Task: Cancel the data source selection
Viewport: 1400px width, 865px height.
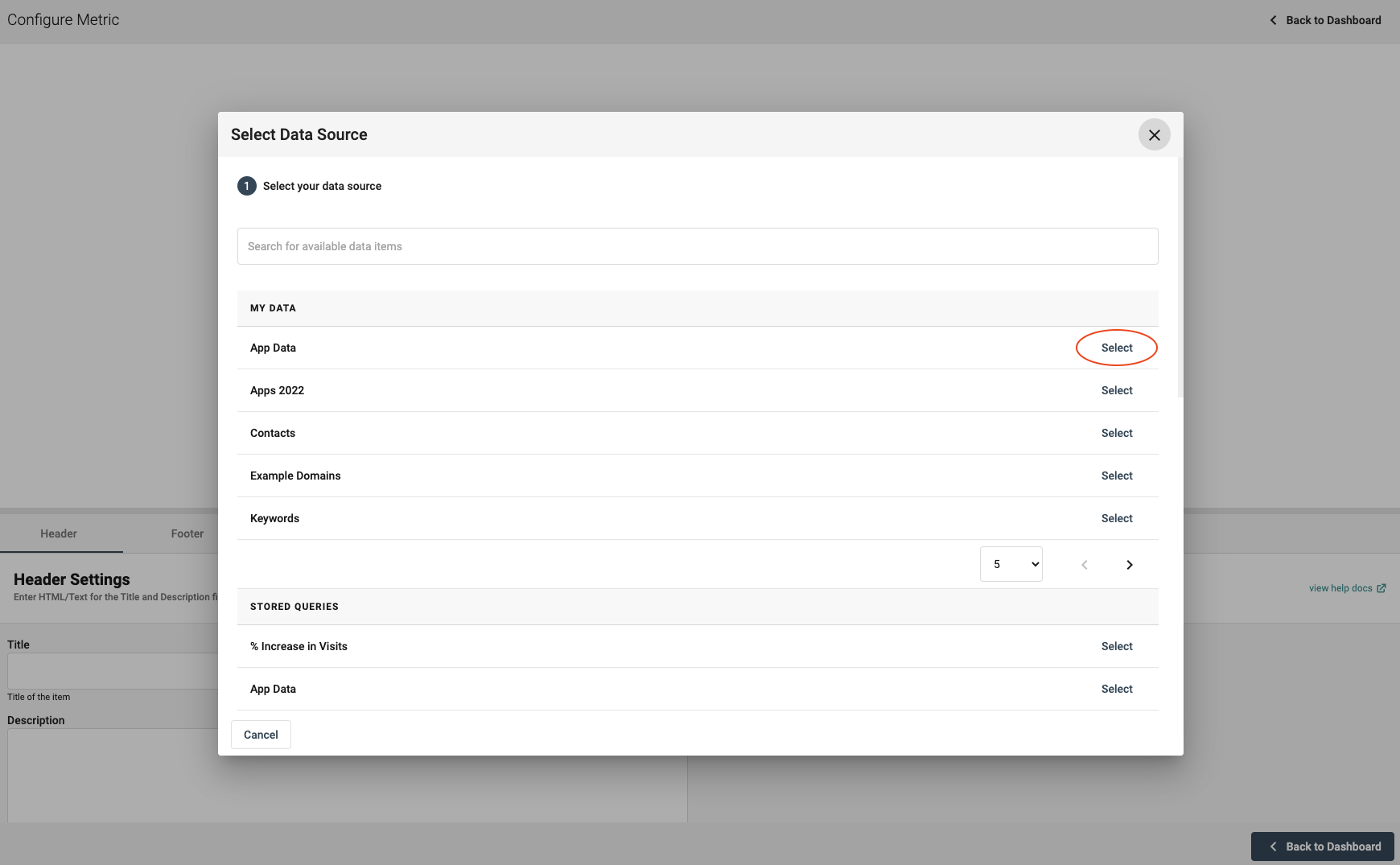Action: [261, 735]
